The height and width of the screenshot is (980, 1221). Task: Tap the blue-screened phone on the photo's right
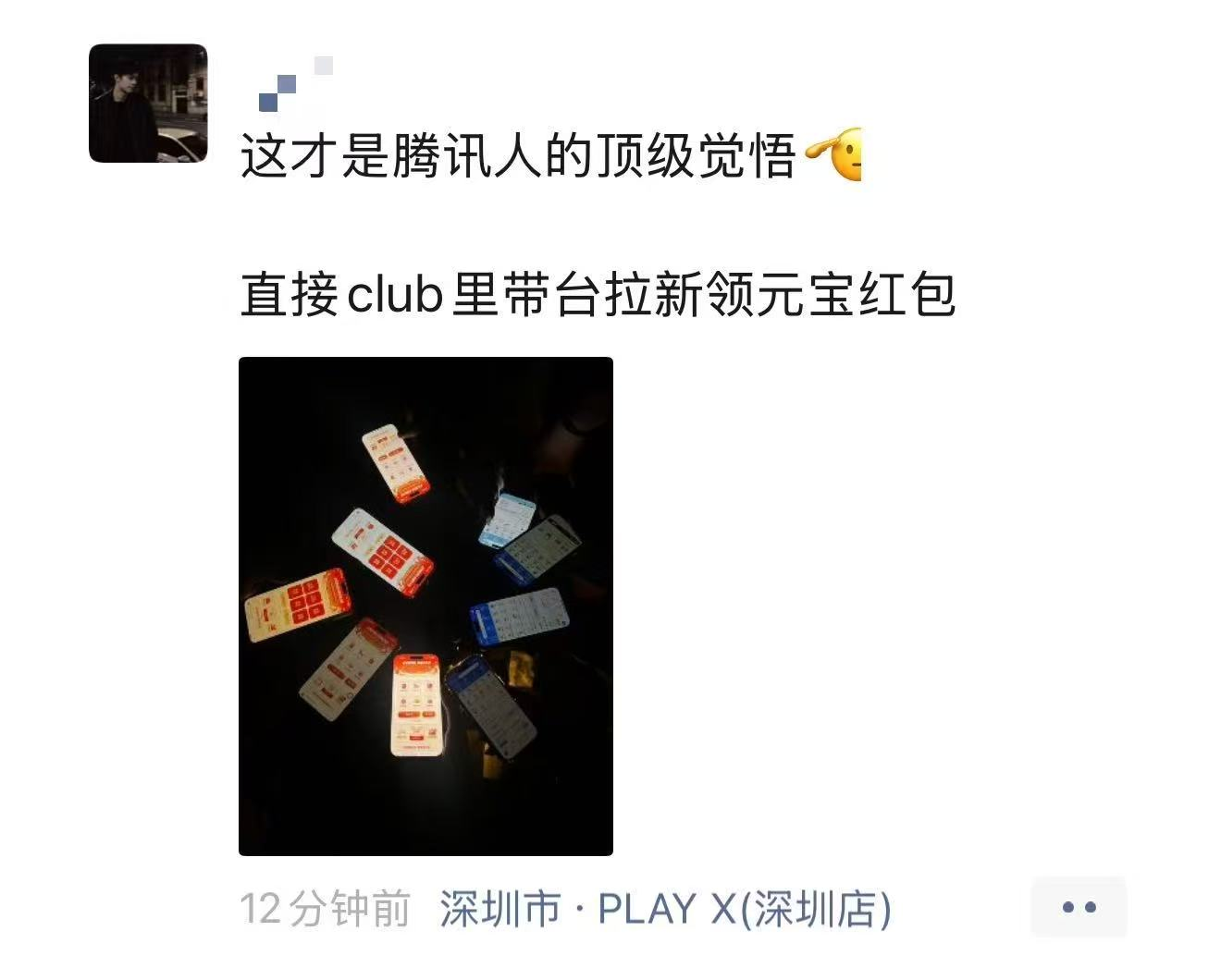[518, 617]
